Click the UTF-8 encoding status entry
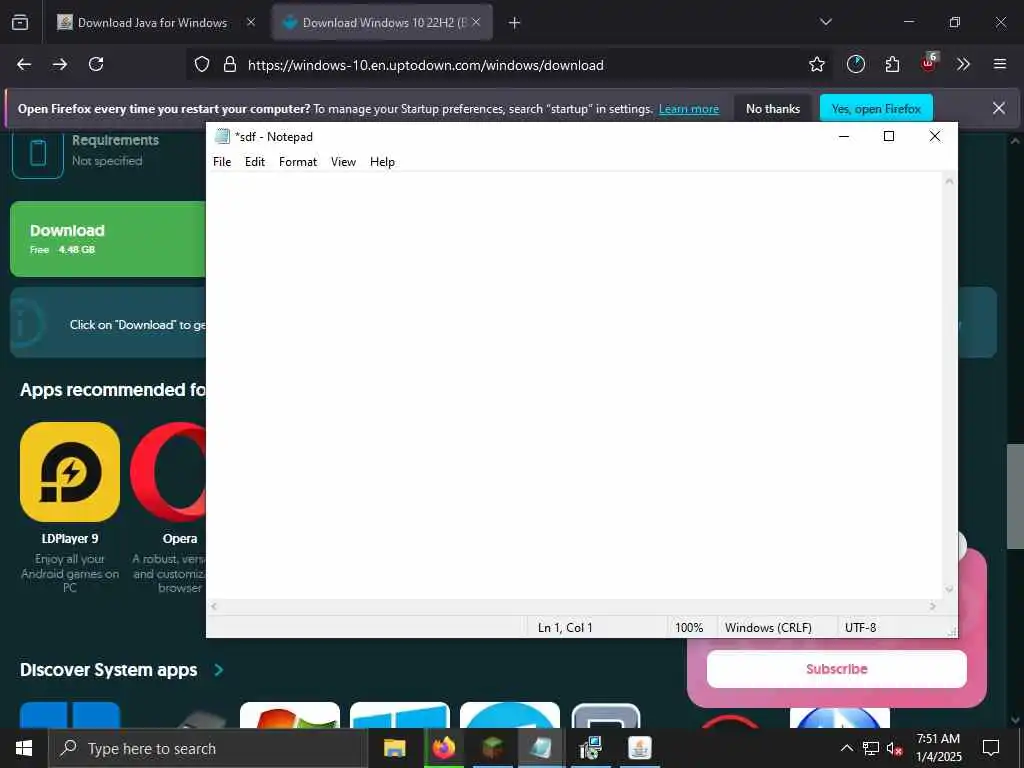The image size is (1024, 768). [861, 628]
